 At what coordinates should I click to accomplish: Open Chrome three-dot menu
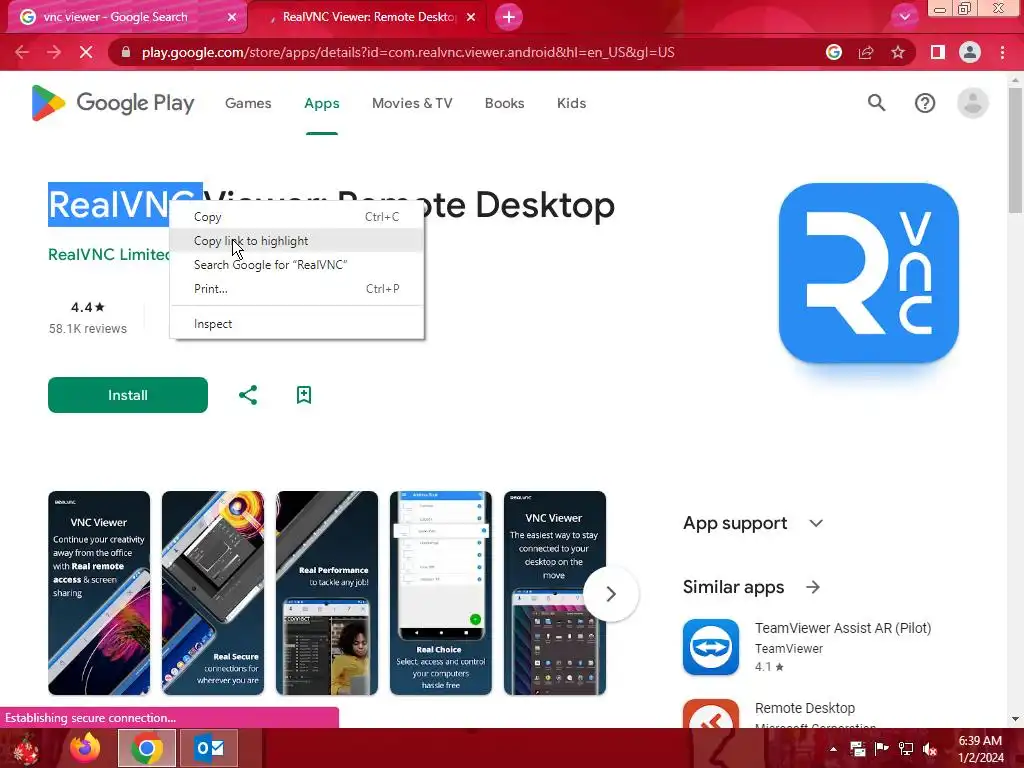[1002, 52]
